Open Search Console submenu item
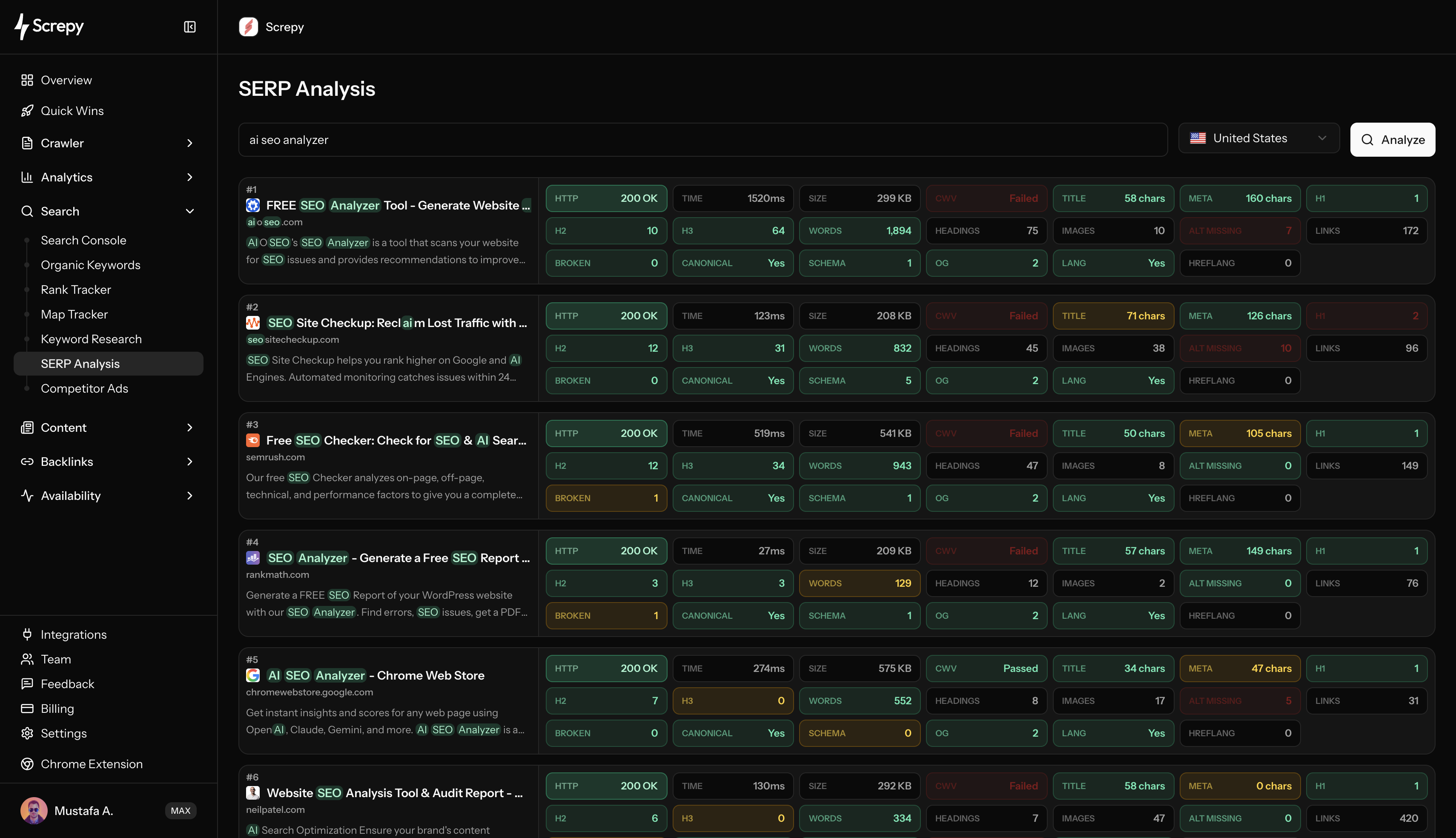This screenshot has height=838, width=1456. 83,240
